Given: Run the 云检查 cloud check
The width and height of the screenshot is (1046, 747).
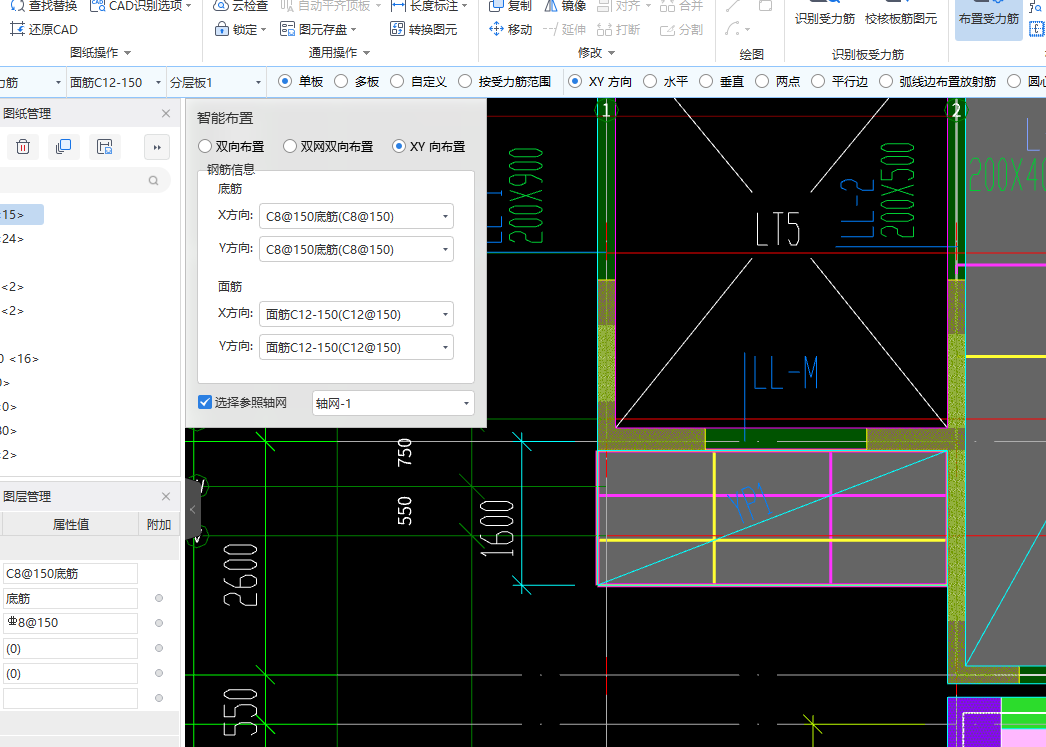Looking at the screenshot, I should pyautogui.click(x=240, y=5).
